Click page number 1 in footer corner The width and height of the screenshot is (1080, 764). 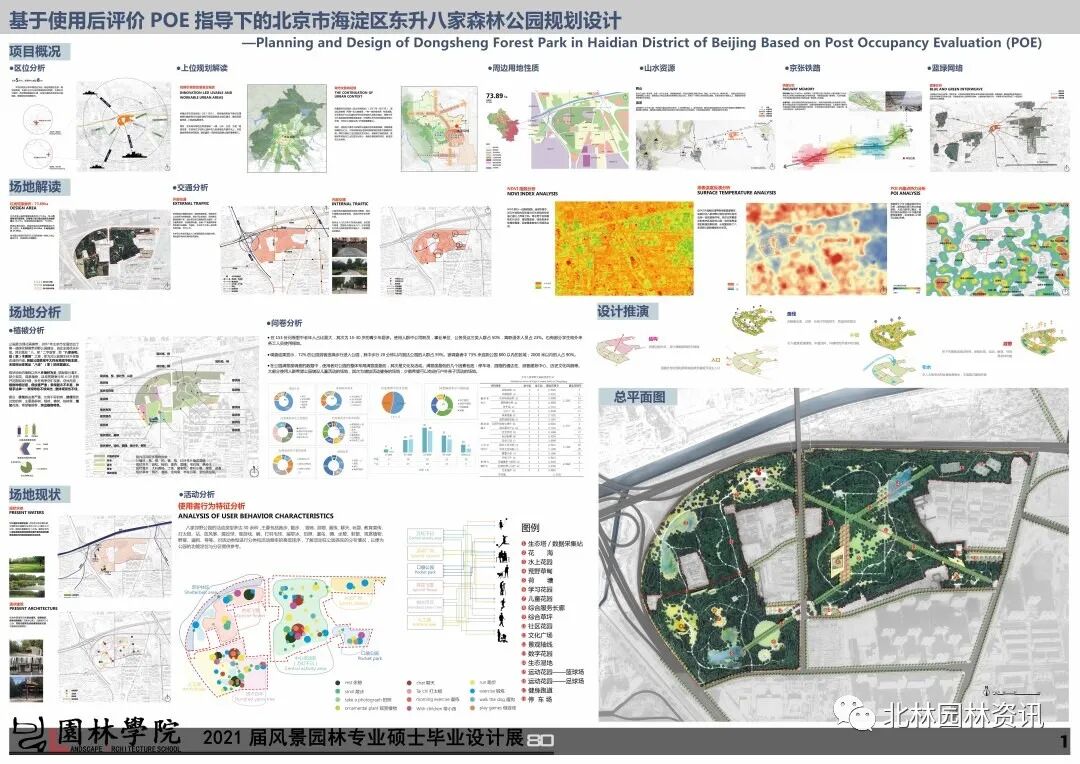point(1064,741)
